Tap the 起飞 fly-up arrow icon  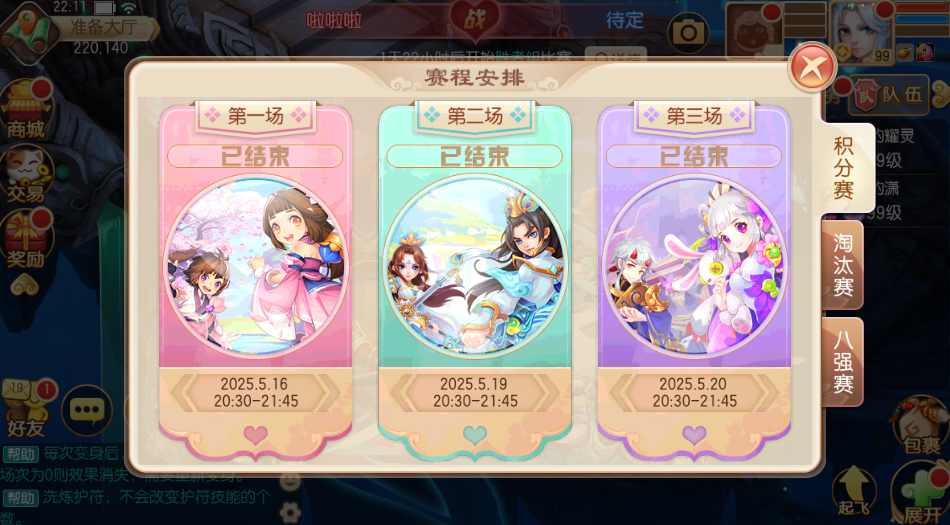pyautogui.click(x=854, y=490)
